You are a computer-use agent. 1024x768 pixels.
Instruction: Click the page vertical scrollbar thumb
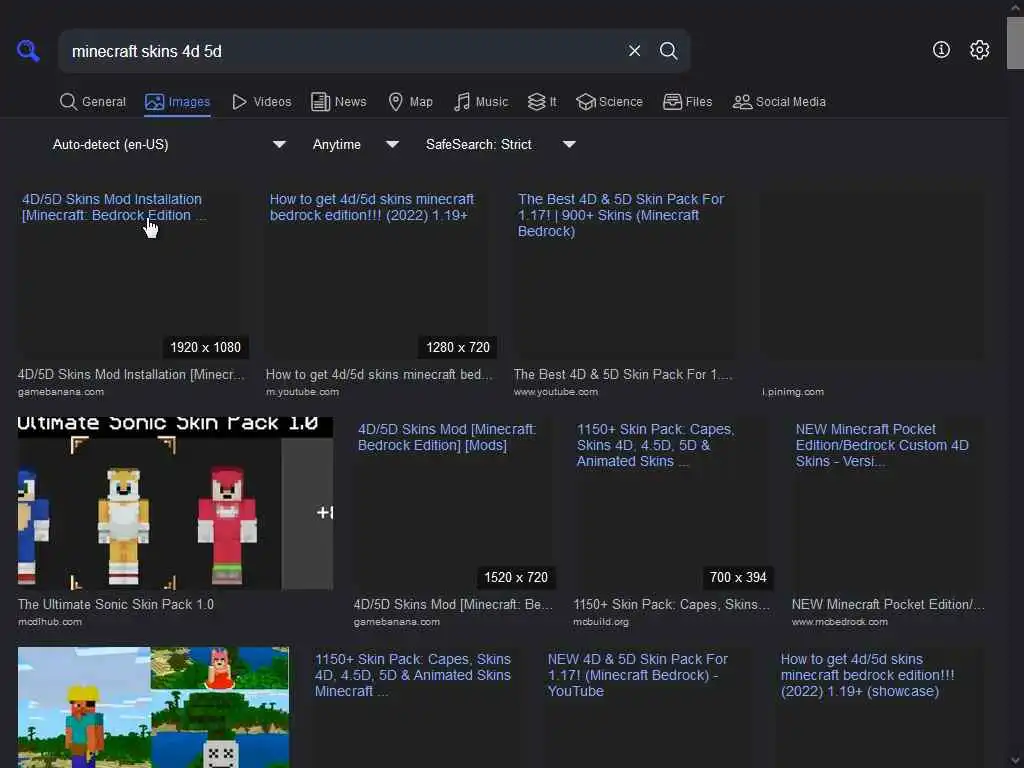tap(1015, 42)
